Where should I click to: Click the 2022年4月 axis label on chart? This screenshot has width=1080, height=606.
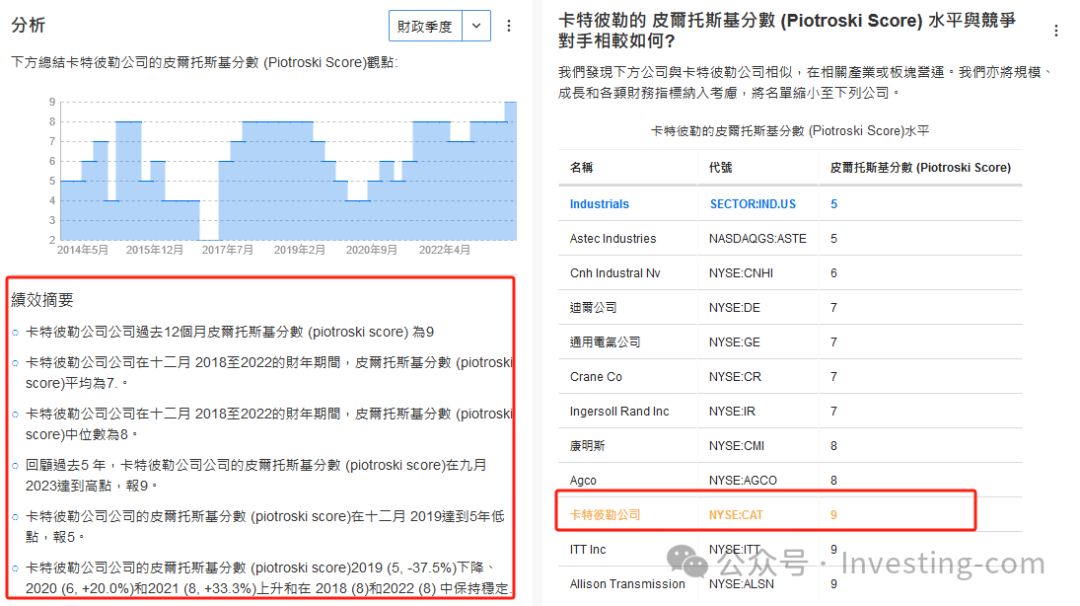444,250
